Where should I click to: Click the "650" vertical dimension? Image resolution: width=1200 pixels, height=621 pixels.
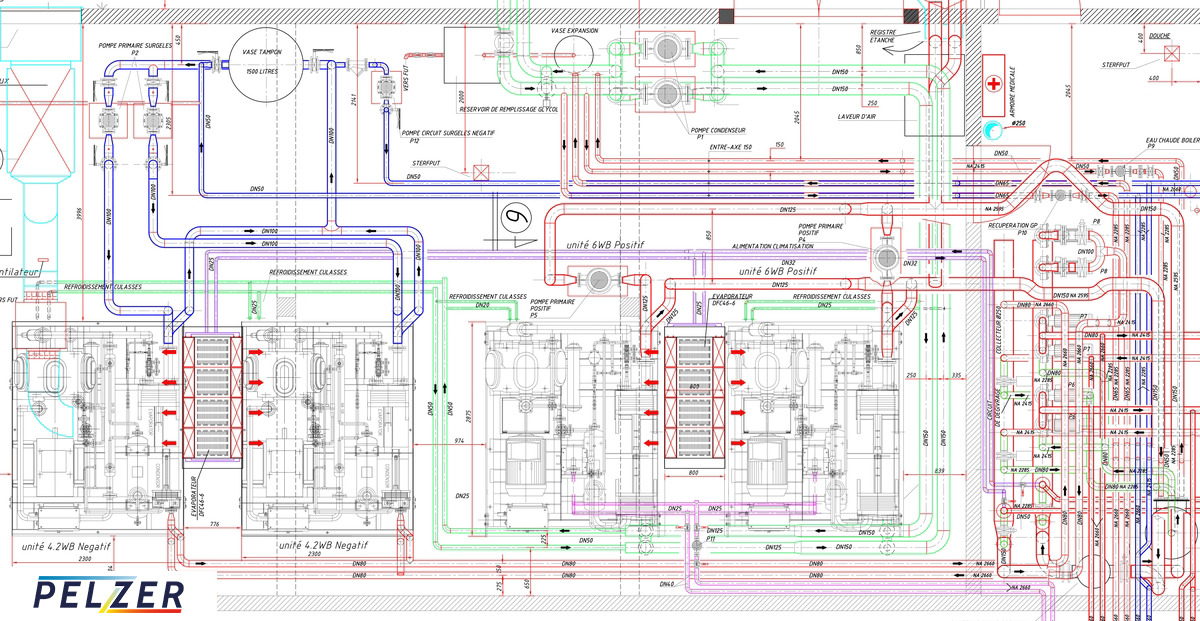click(527, 586)
